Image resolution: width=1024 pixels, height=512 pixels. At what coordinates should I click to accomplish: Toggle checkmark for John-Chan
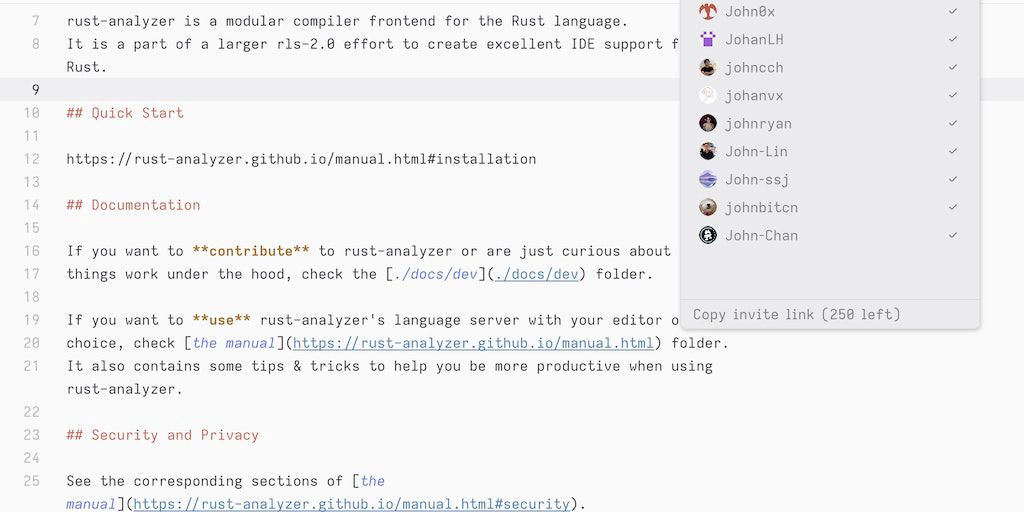point(953,236)
